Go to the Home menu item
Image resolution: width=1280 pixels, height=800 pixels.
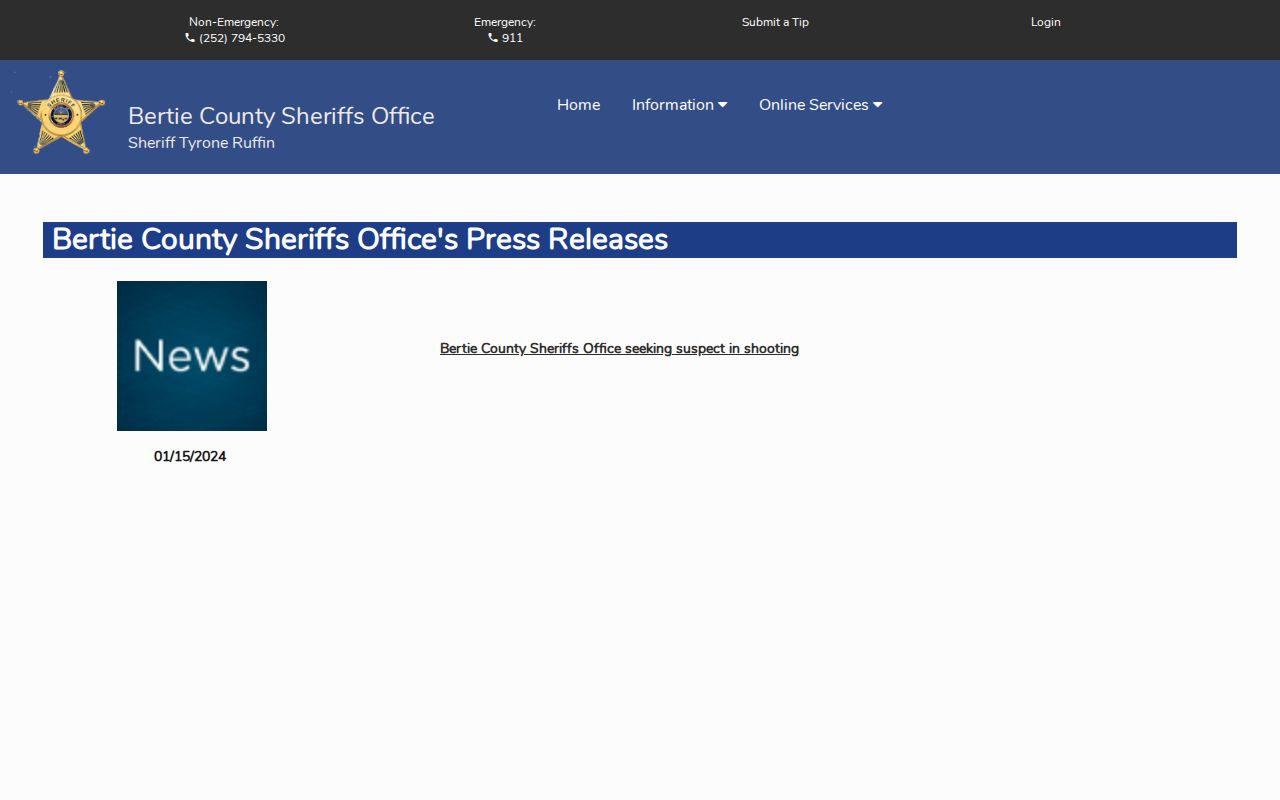click(579, 105)
